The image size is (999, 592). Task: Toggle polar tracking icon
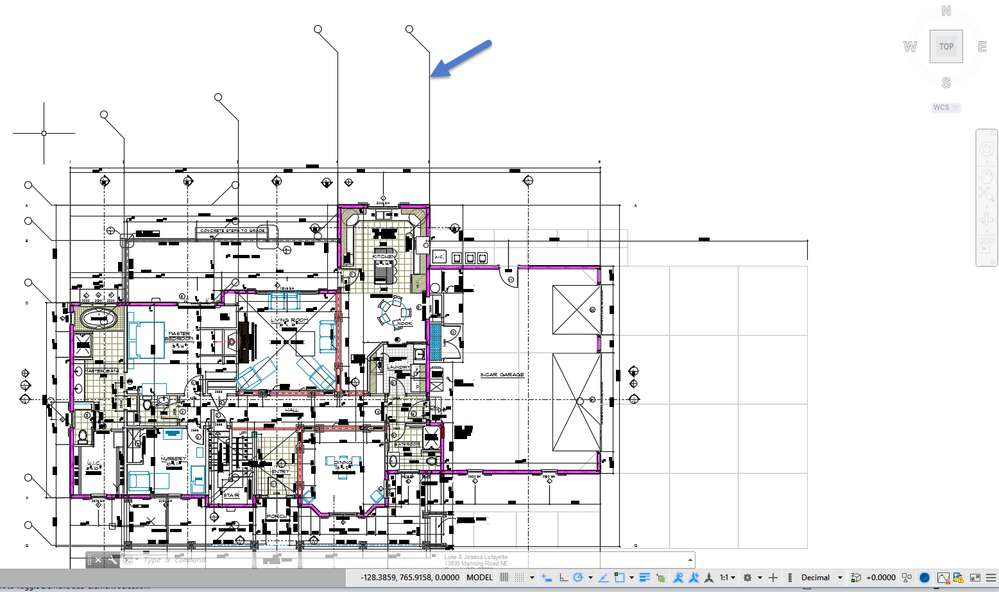click(579, 577)
